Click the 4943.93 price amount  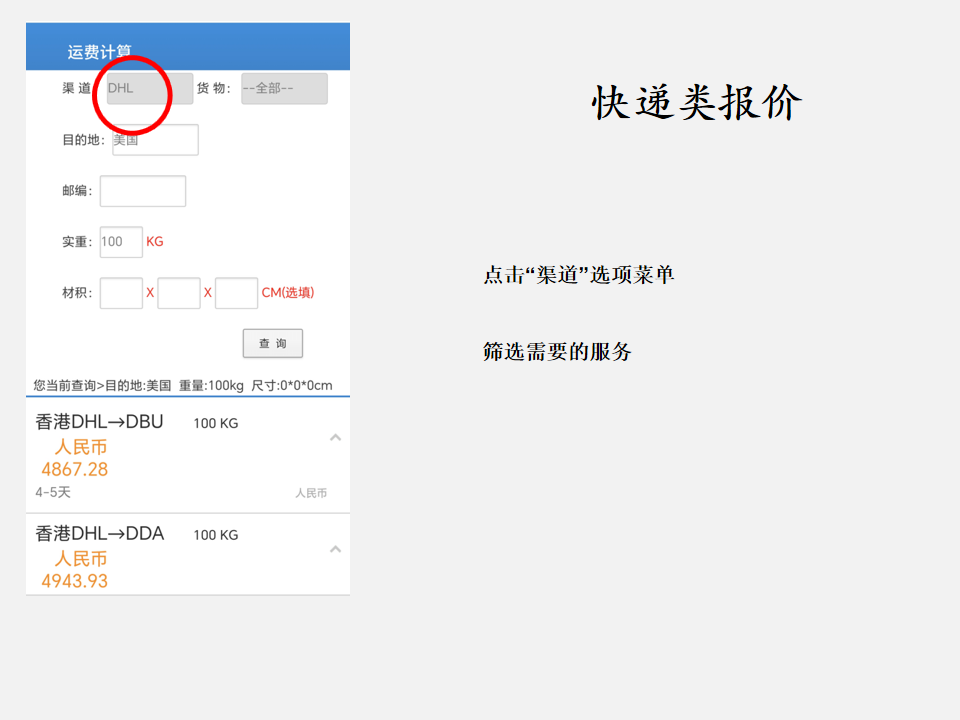[75, 581]
